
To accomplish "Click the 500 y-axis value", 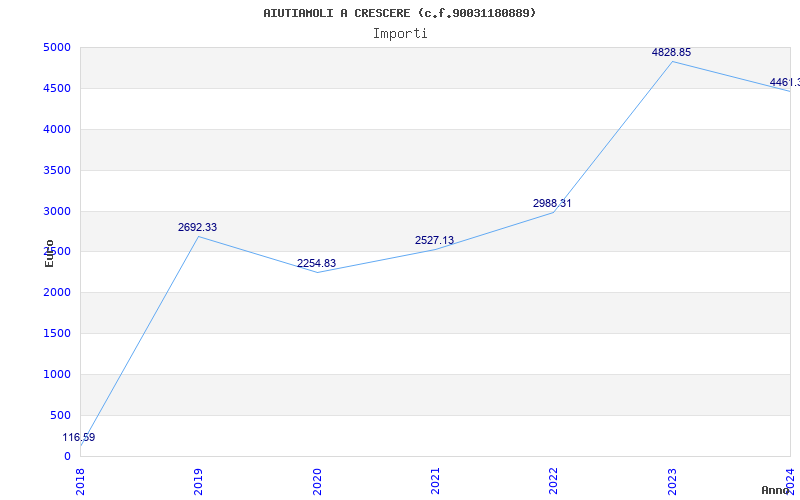I will (x=60, y=415).
